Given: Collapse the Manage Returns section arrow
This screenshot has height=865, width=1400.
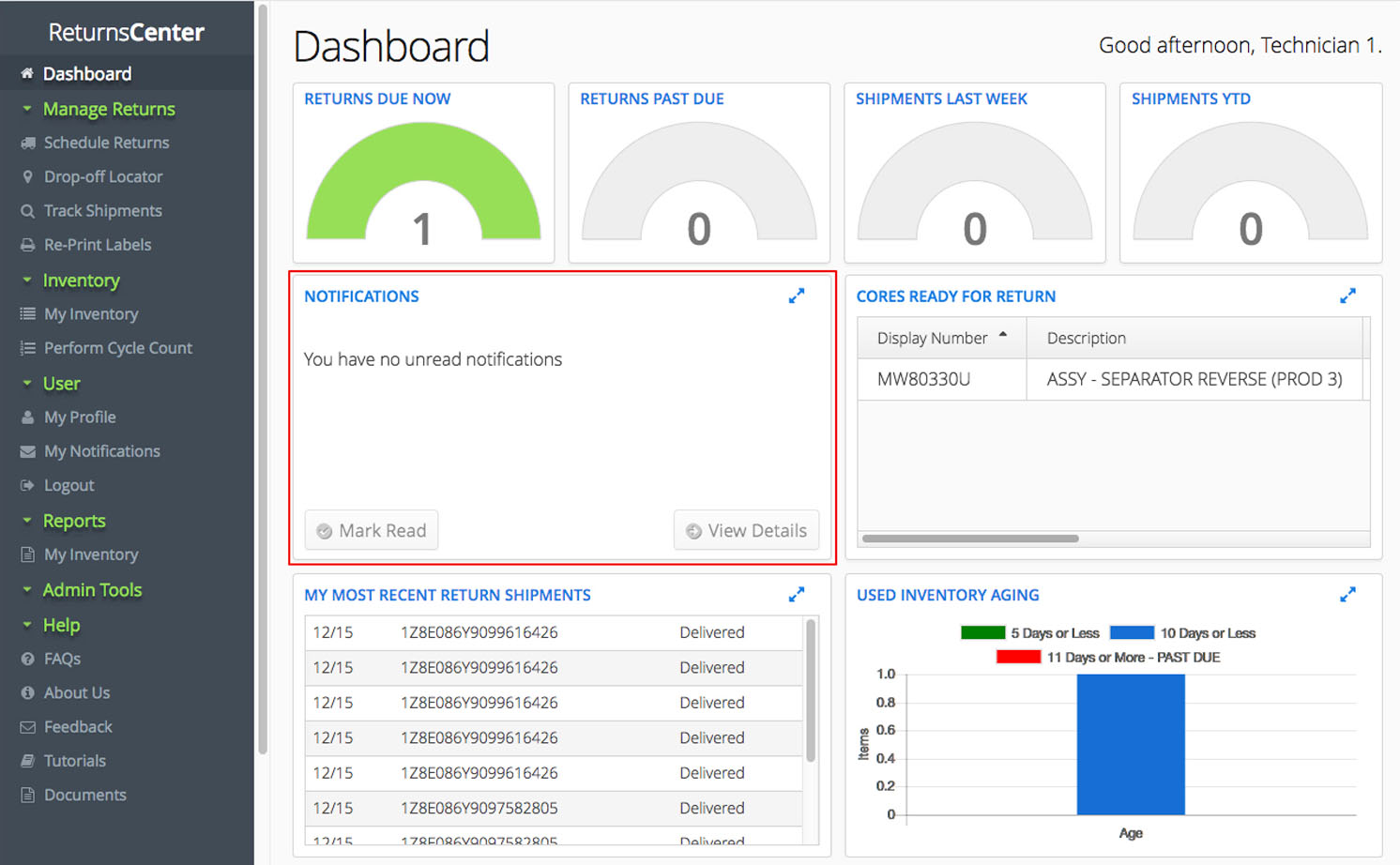Looking at the screenshot, I should pos(27,109).
